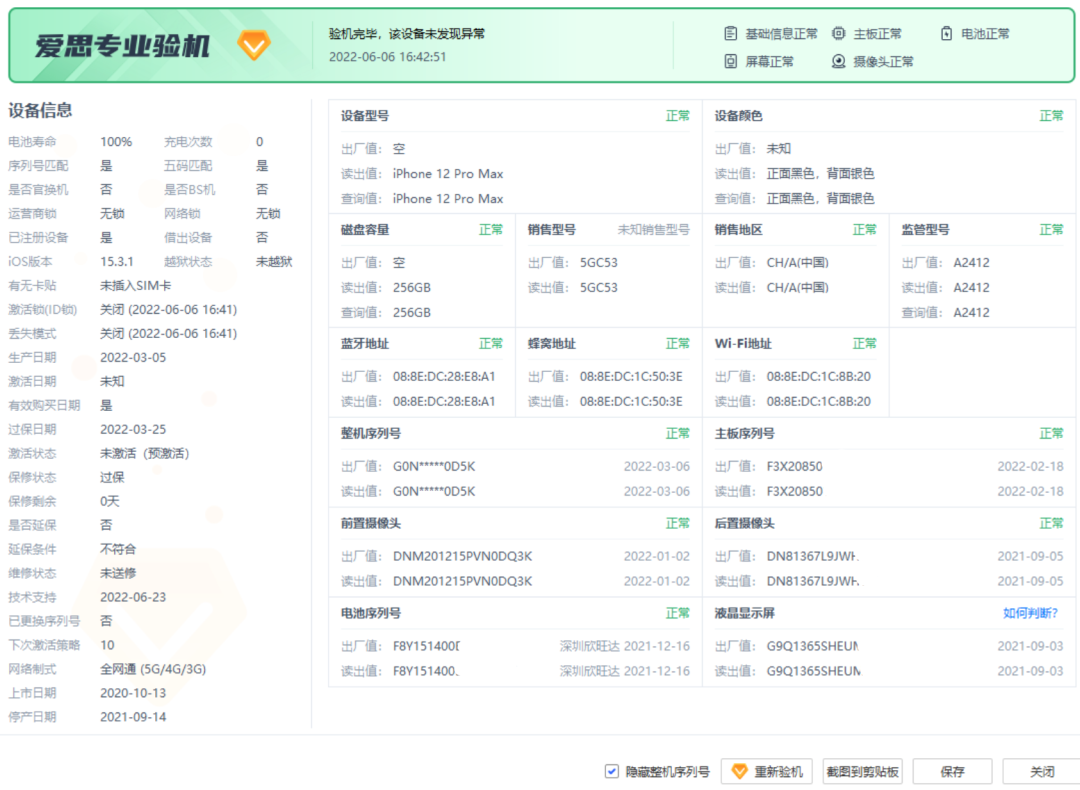Click the 技术支持 value 2022-06-23
The height and width of the screenshot is (790, 1080).
coord(133,597)
